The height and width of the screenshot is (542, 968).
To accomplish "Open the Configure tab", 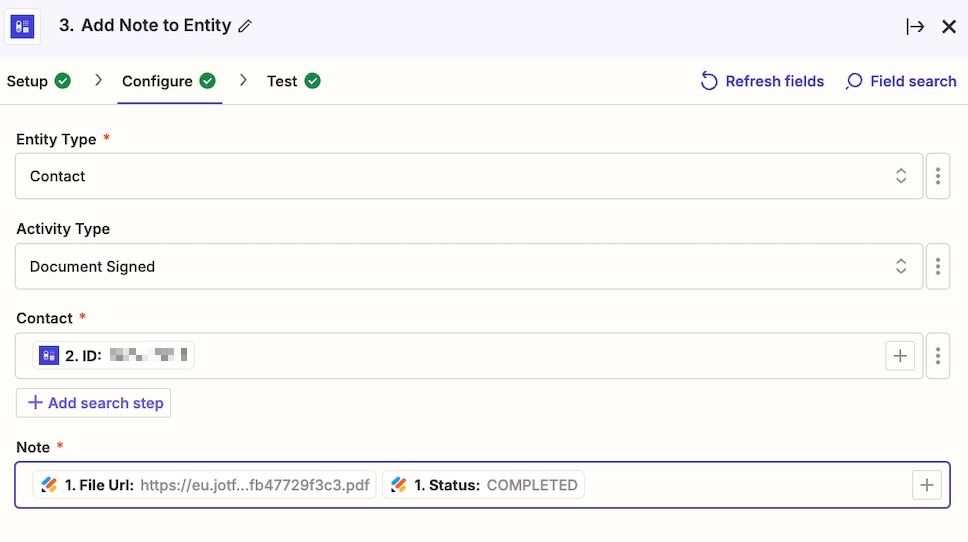I will 169,81.
